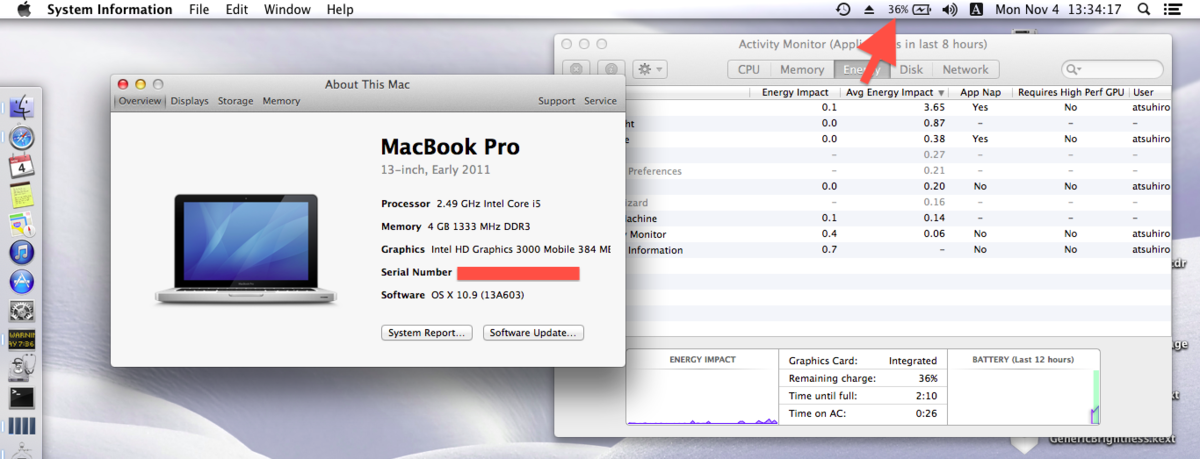Open the Edit menu
The height and width of the screenshot is (459, 1200).
(x=237, y=9)
